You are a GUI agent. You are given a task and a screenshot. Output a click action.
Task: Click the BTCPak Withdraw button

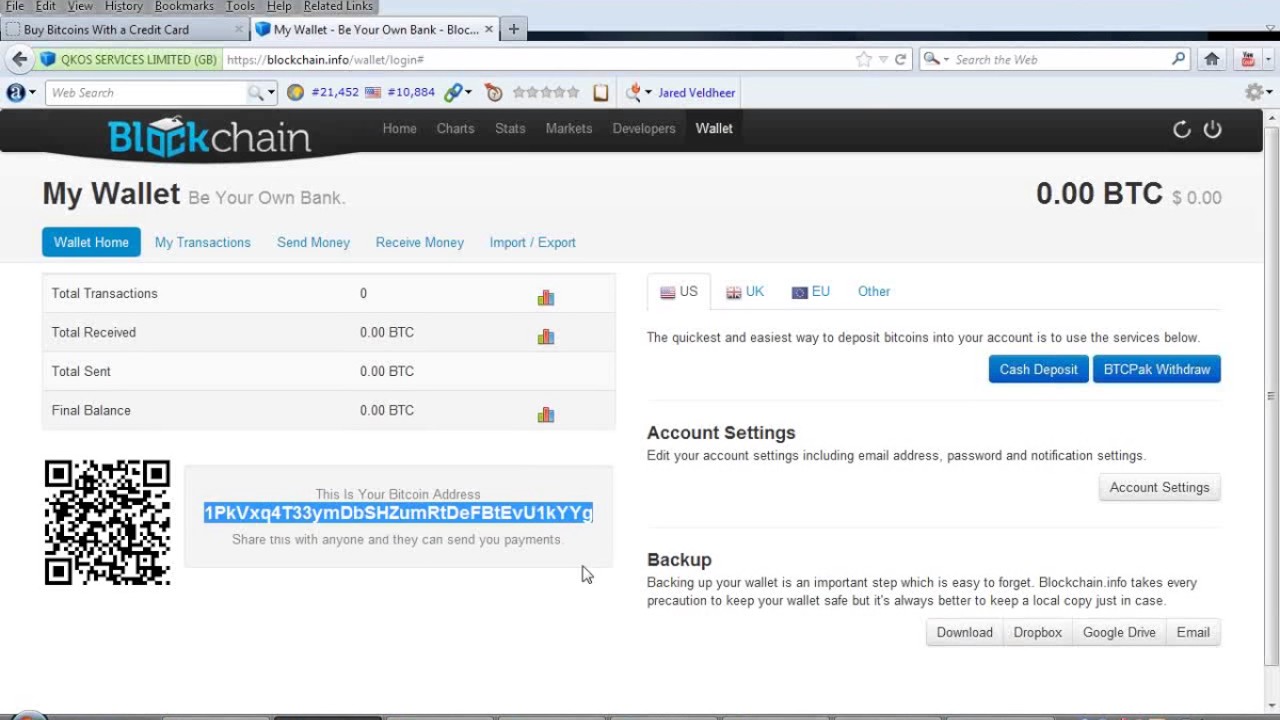[x=1156, y=369]
